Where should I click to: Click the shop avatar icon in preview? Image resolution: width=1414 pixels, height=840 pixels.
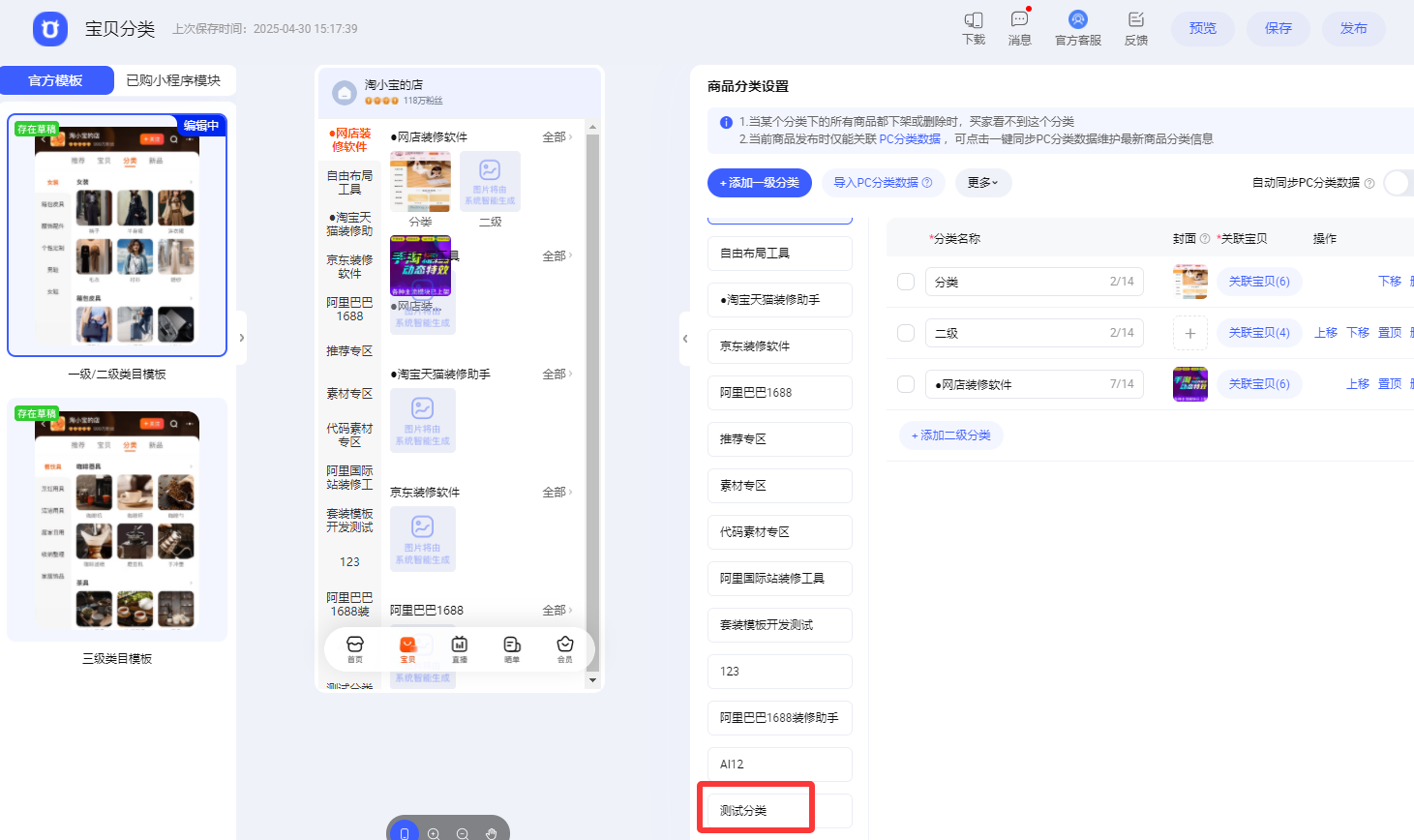pyautogui.click(x=345, y=93)
